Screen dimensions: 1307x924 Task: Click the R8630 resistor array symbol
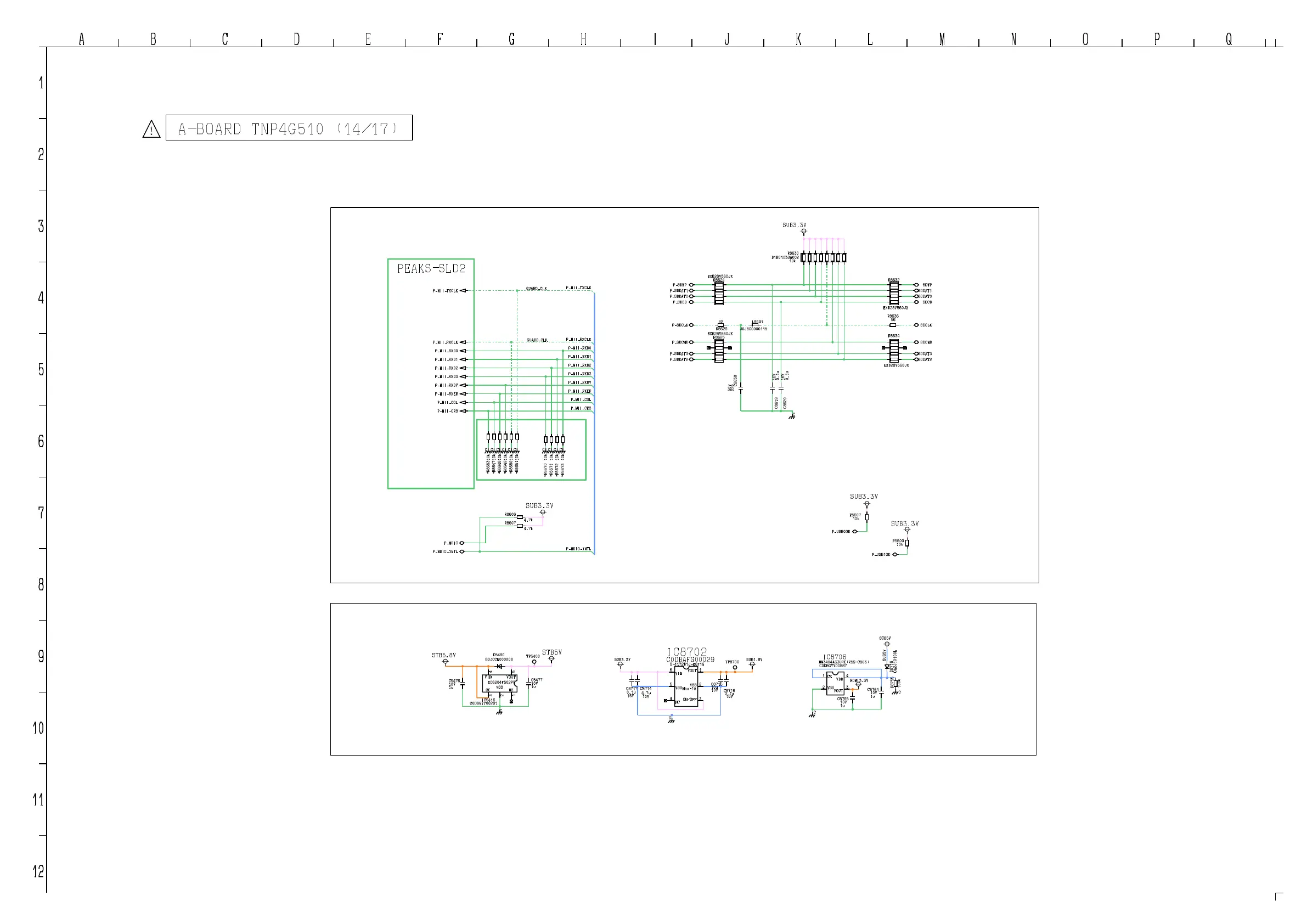click(824, 258)
